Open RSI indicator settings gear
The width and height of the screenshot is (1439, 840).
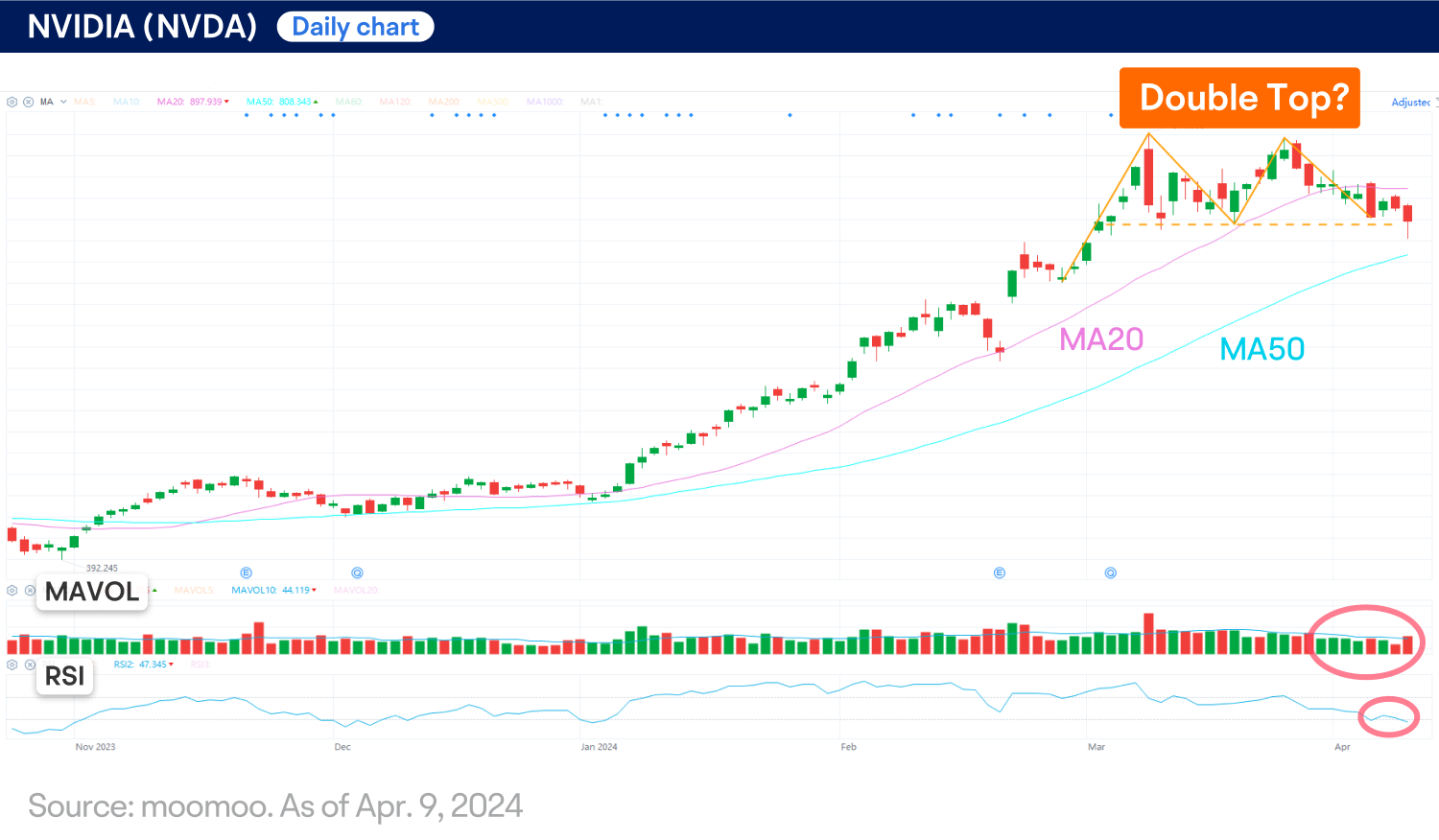tap(12, 665)
